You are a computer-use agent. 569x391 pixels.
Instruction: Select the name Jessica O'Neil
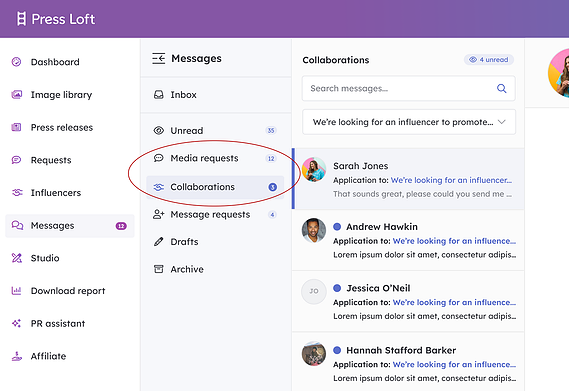(378, 288)
